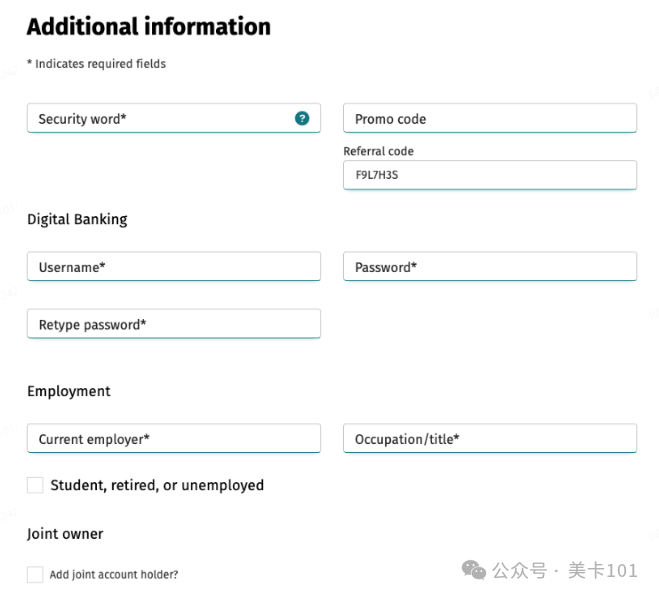The height and width of the screenshot is (597, 659).
Task: Tick the Student, retired, or unemployed checkbox
Action: point(35,485)
